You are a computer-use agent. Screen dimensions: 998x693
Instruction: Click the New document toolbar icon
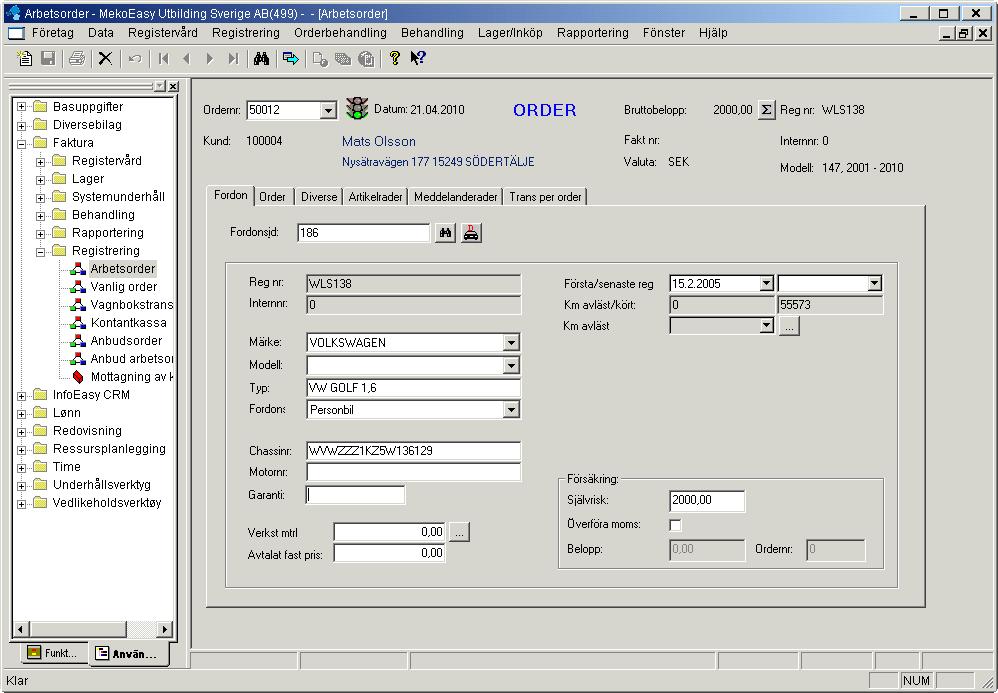point(24,59)
